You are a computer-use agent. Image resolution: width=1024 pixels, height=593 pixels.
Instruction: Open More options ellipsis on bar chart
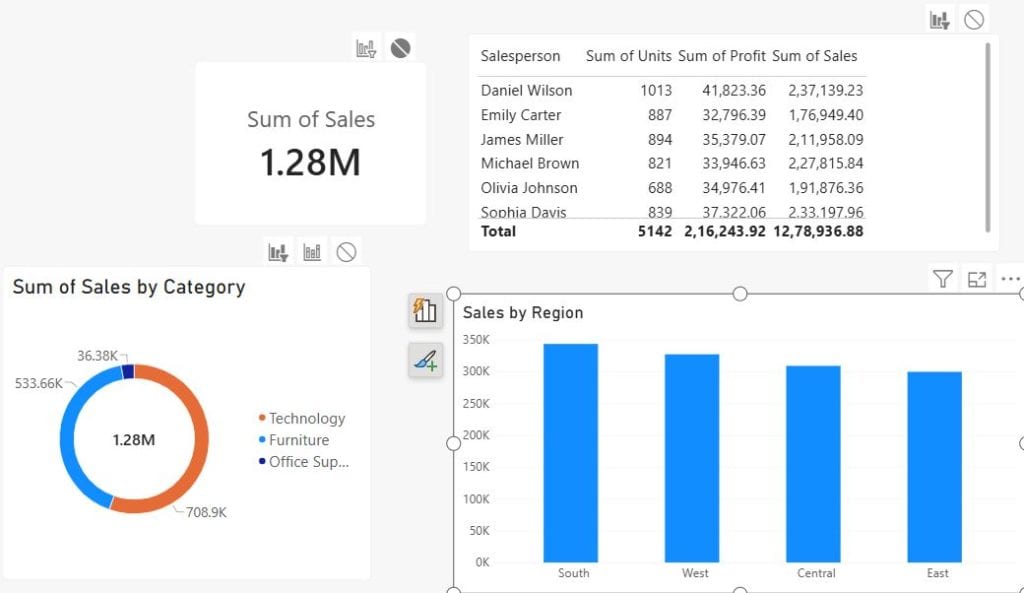pos(1010,280)
